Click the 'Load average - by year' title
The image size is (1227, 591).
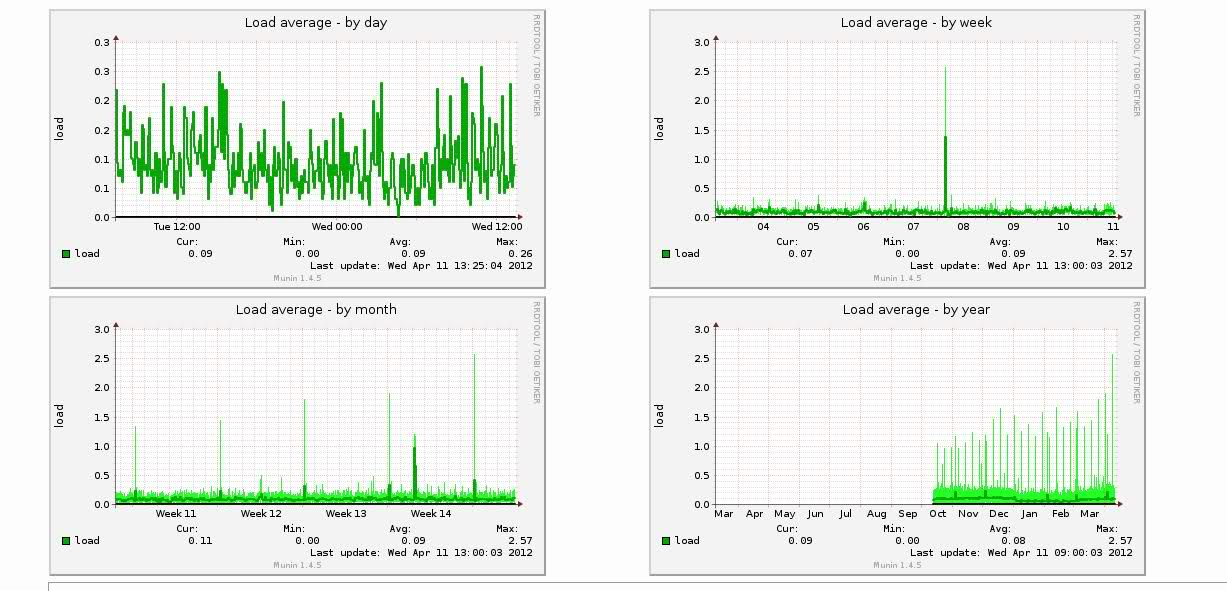[x=916, y=309]
